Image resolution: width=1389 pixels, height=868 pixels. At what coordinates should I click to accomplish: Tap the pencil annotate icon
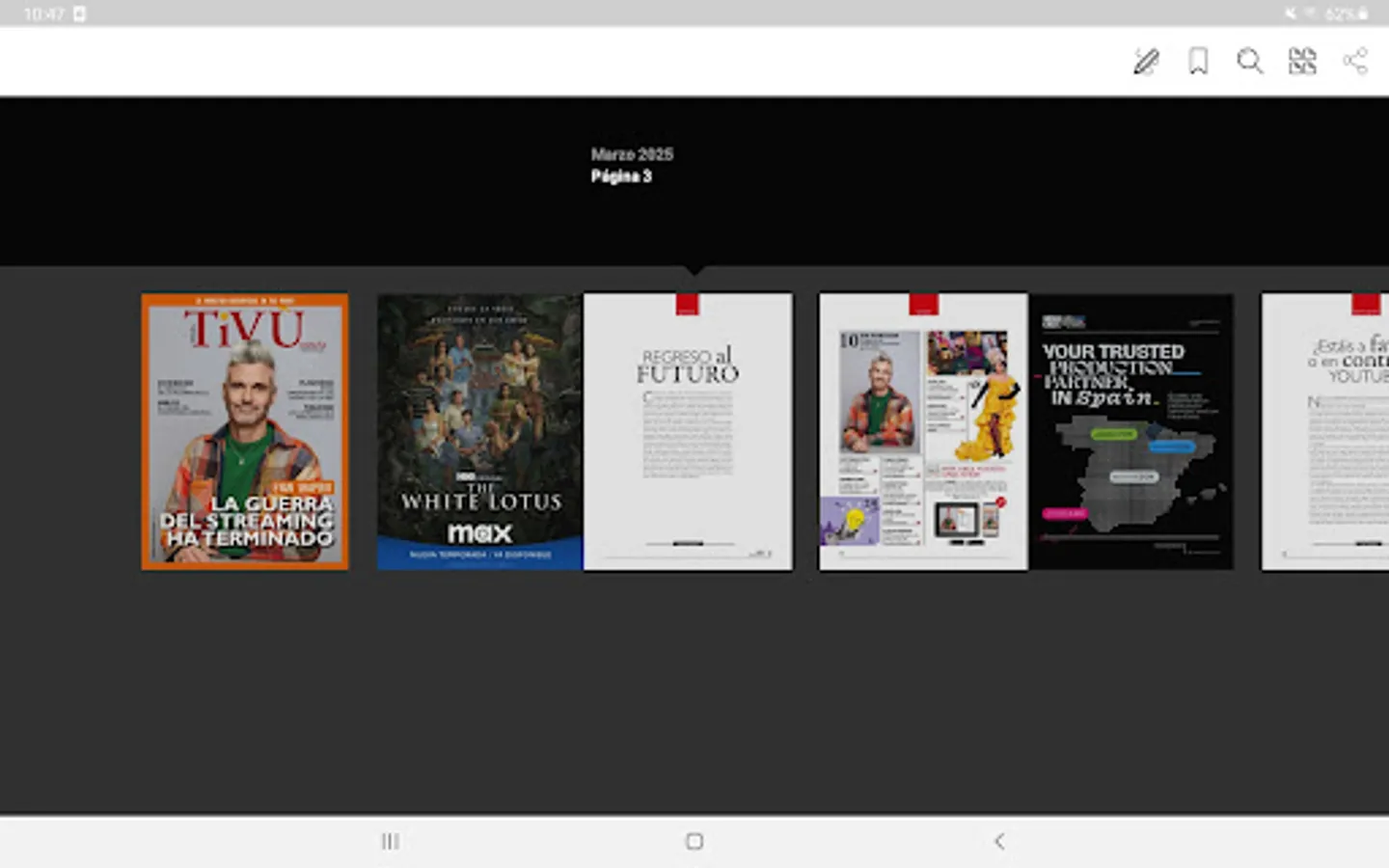coord(1146,62)
